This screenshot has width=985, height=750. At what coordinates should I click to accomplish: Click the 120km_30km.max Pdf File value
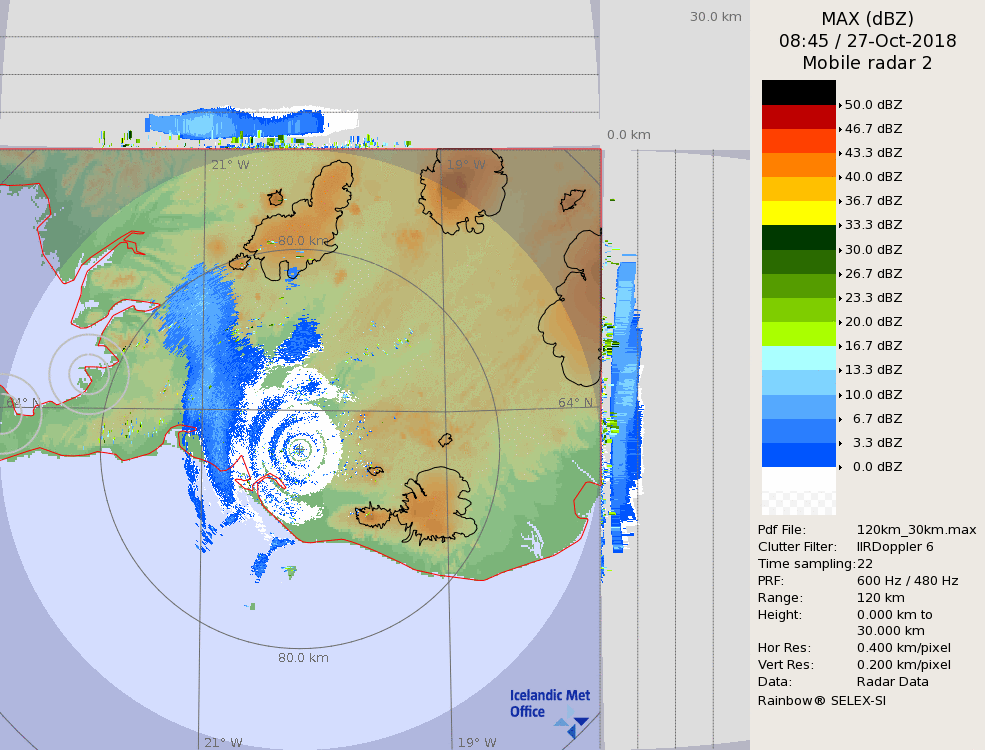[x=916, y=530]
